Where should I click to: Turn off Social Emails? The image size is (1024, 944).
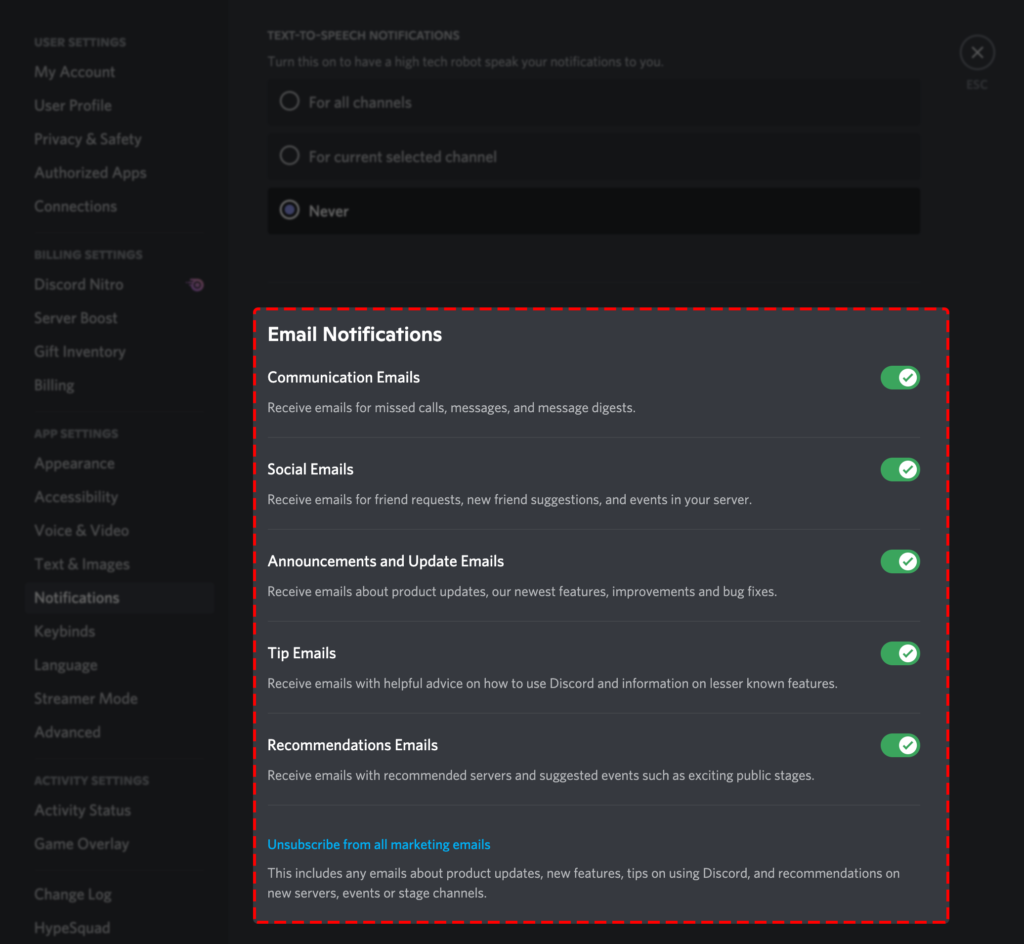899,469
